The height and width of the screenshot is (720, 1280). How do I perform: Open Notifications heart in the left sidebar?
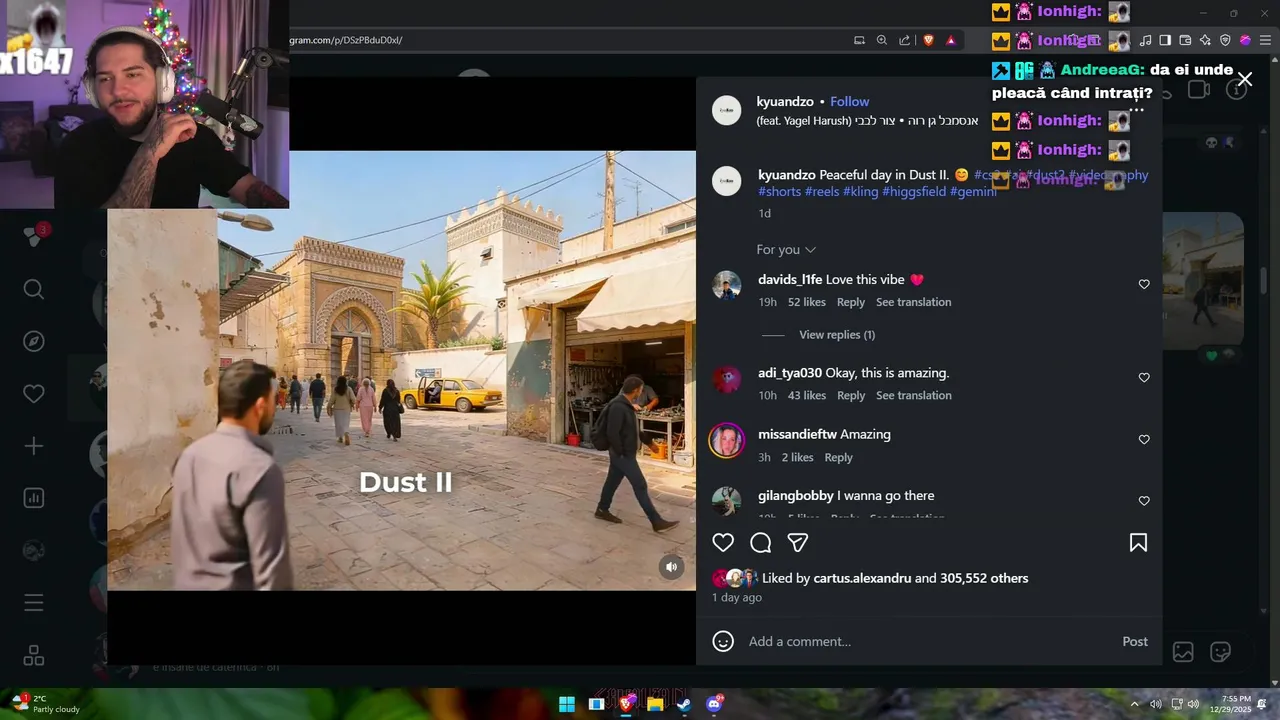(x=34, y=394)
